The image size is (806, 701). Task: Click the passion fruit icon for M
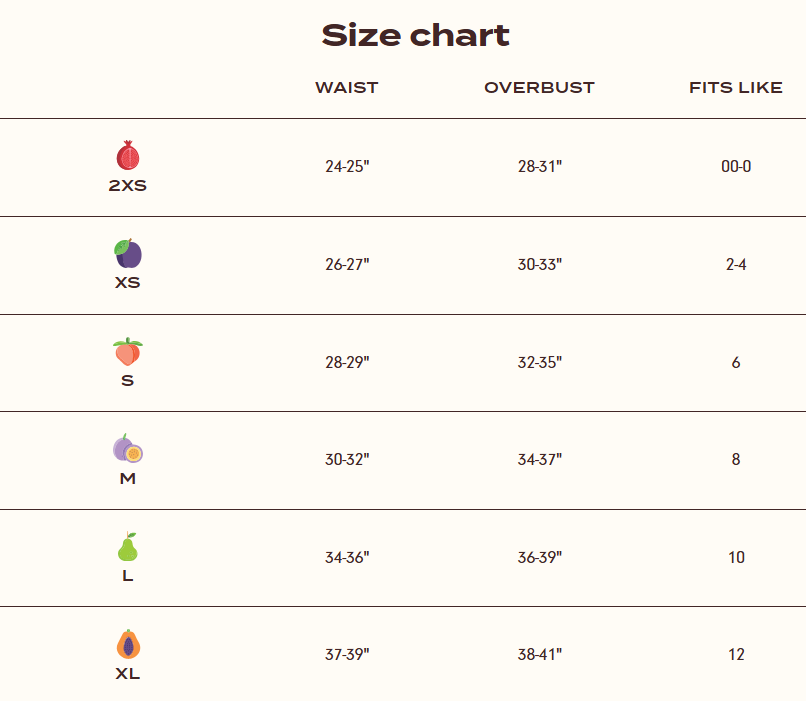point(128,449)
